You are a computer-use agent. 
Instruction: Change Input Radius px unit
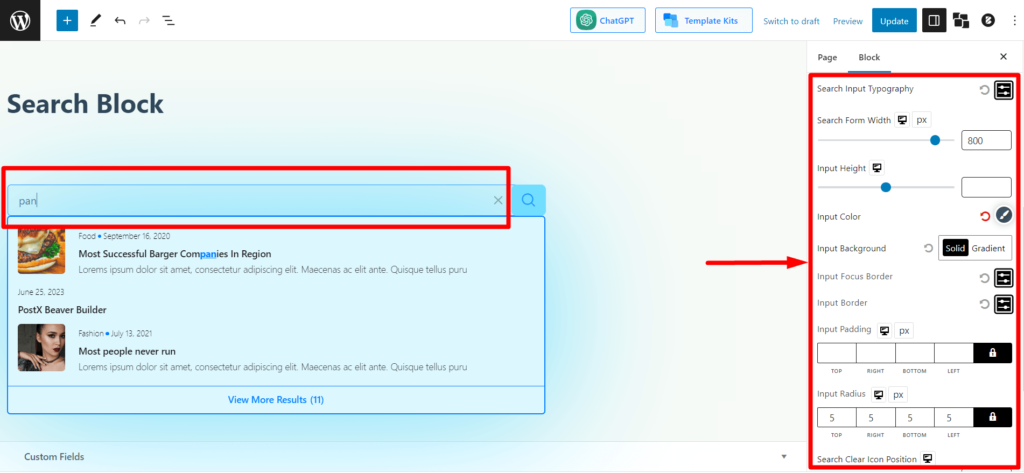click(898, 395)
